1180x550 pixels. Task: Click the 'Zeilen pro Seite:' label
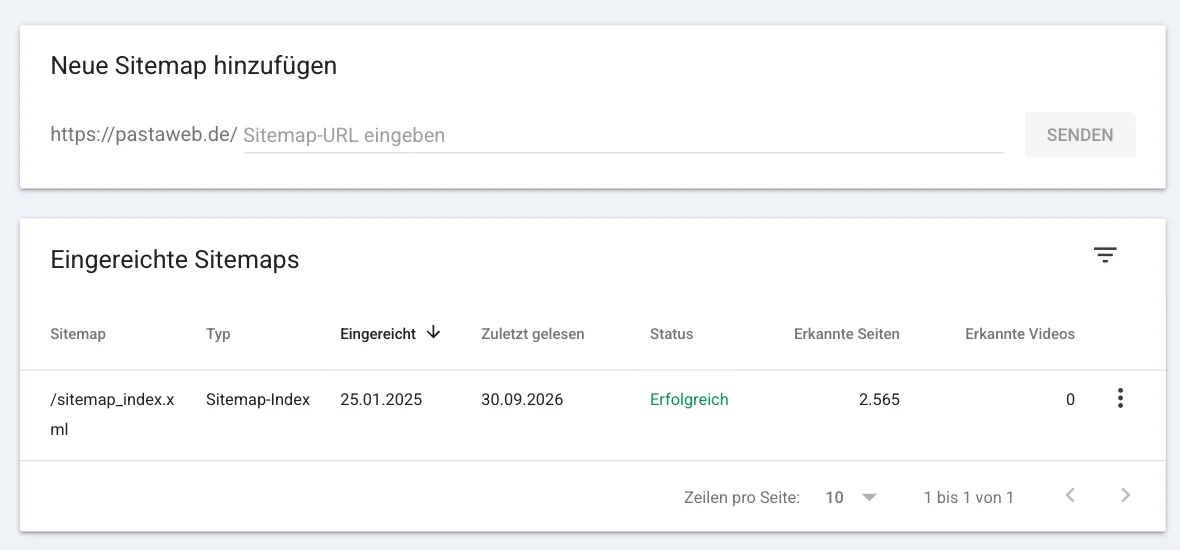coord(741,497)
